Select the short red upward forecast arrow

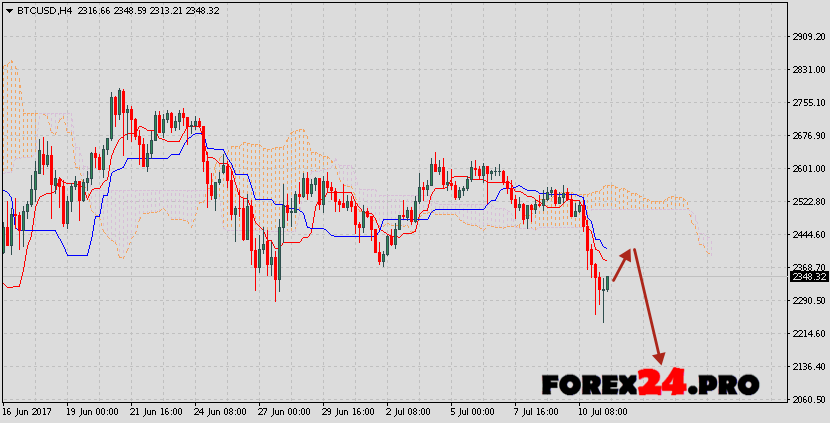[622, 264]
